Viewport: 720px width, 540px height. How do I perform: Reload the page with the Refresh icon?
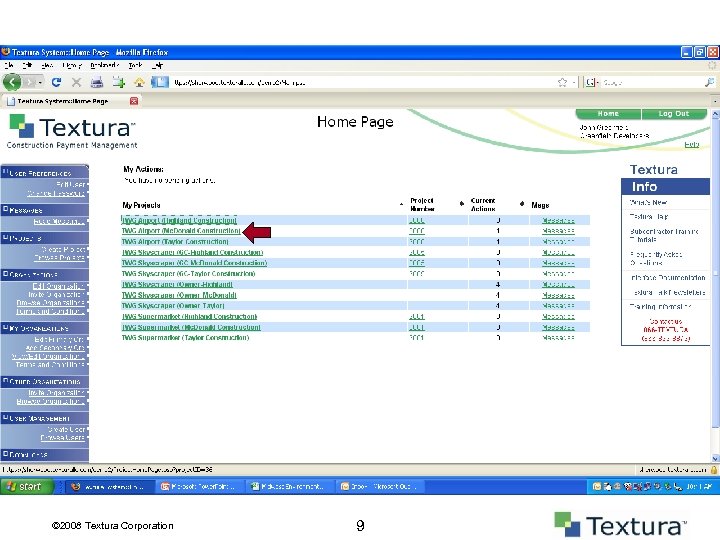click(x=56, y=82)
